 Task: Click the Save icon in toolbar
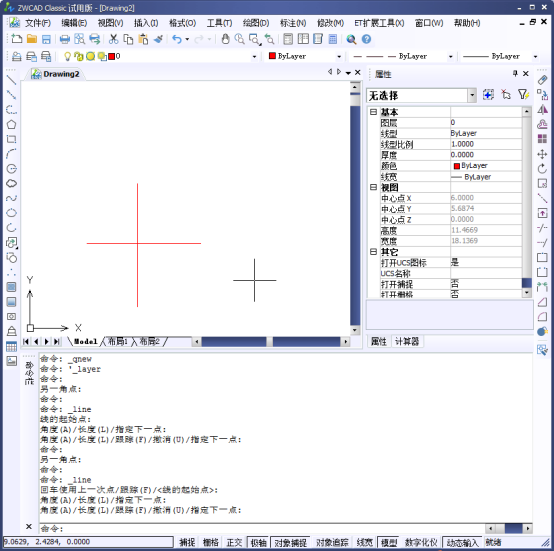click(46, 39)
